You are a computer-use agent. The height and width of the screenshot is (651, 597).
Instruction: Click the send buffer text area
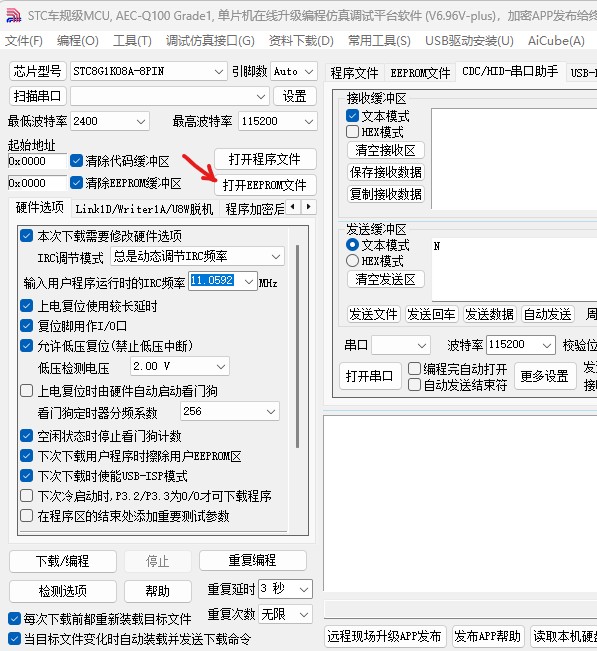514,270
